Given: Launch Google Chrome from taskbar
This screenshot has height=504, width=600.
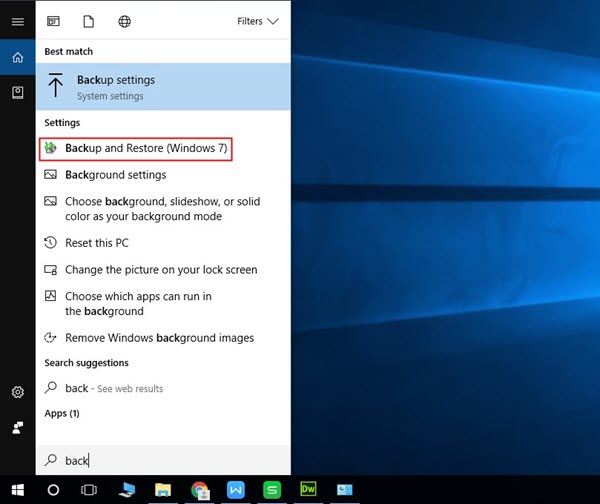Looking at the screenshot, I should [x=200, y=490].
